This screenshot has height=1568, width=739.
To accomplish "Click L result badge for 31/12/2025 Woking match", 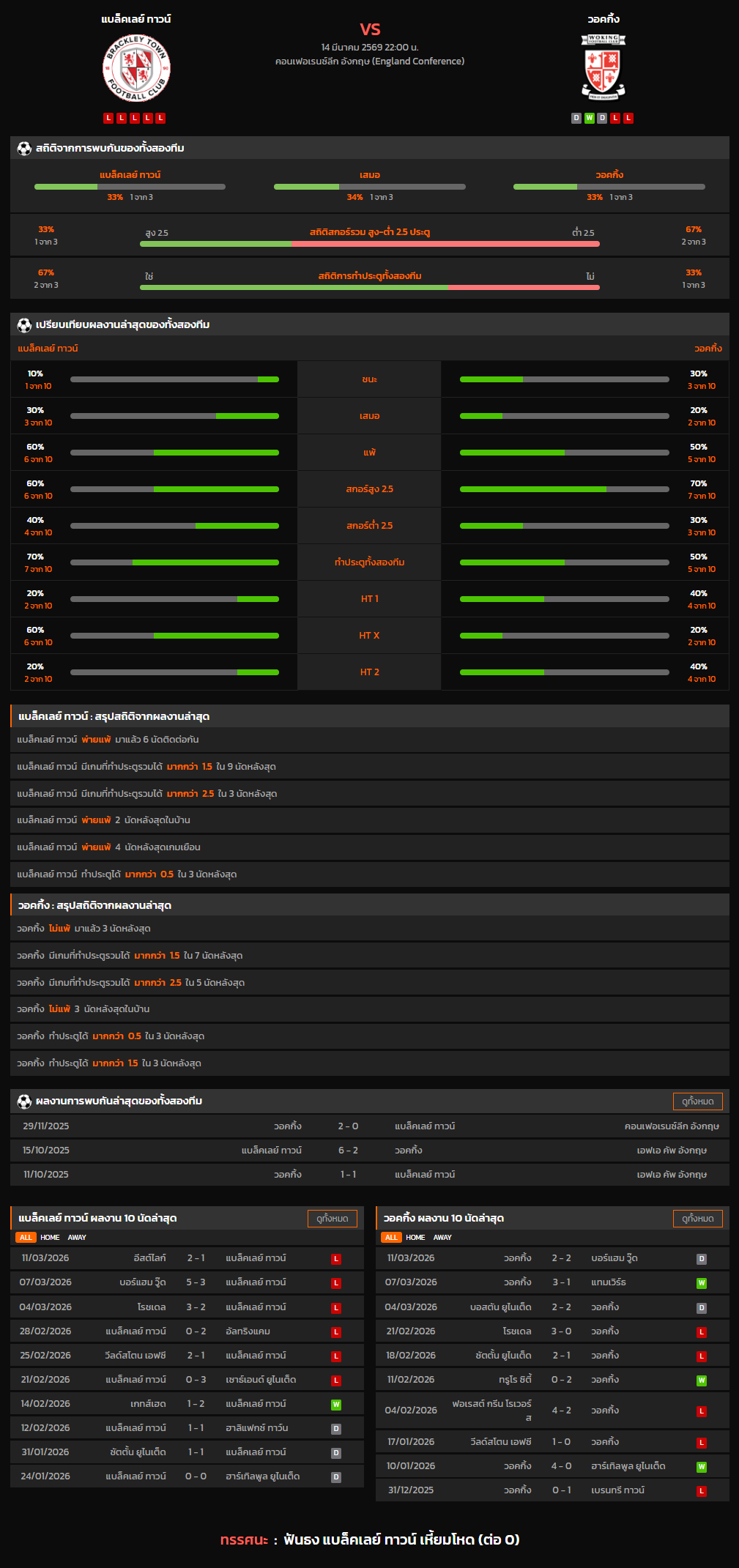I will point(701,1490).
